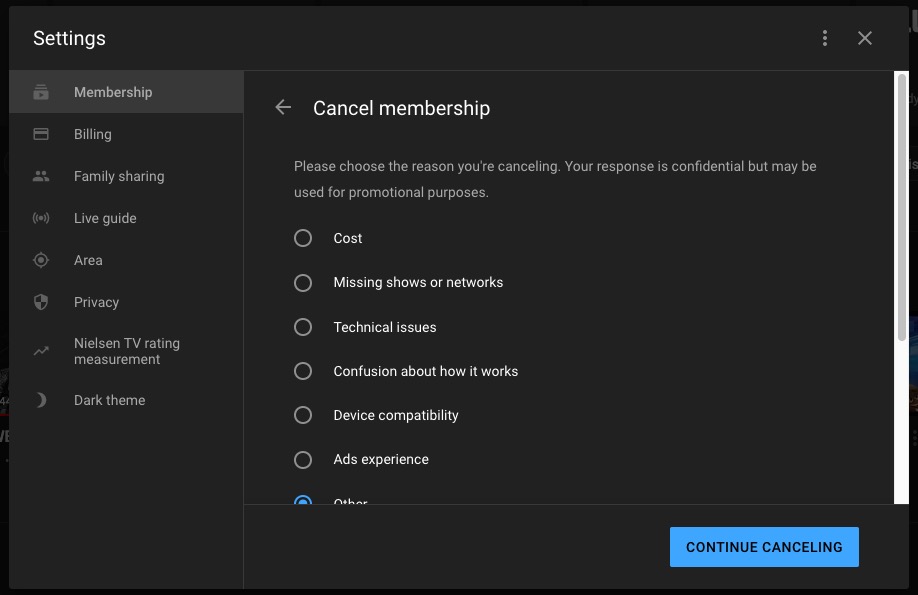Switch to the Family sharing section
The height and width of the screenshot is (595, 918).
(119, 176)
